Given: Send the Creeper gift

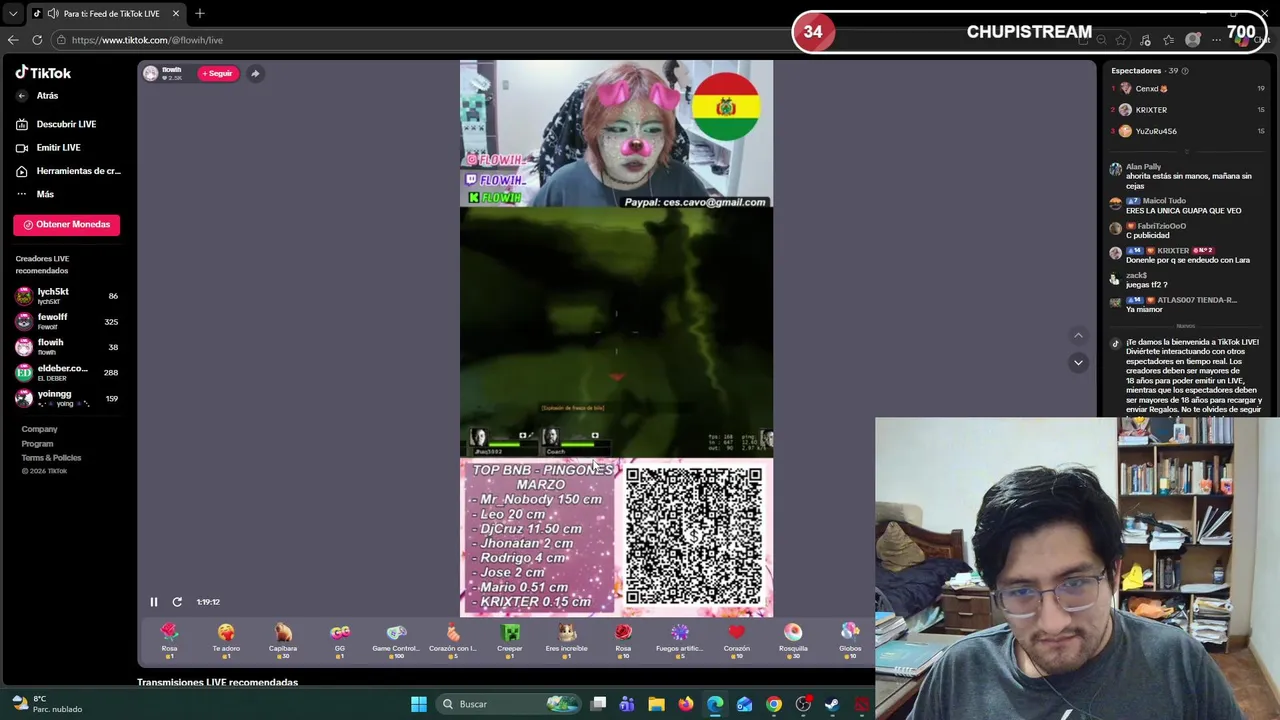Looking at the screenshot, I should pos(510,640).
